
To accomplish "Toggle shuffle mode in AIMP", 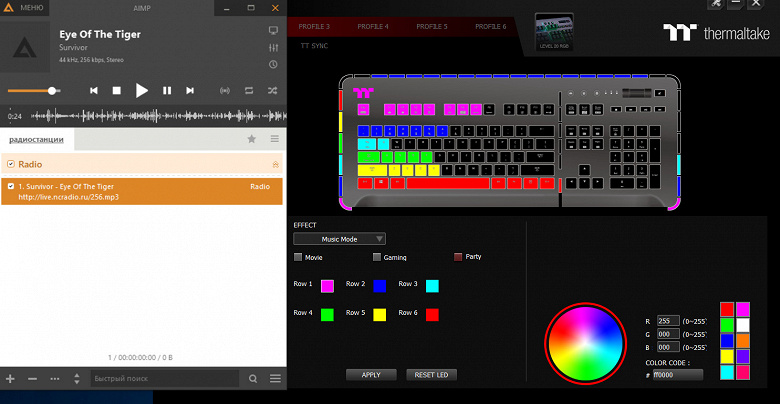I will [273, 91].
